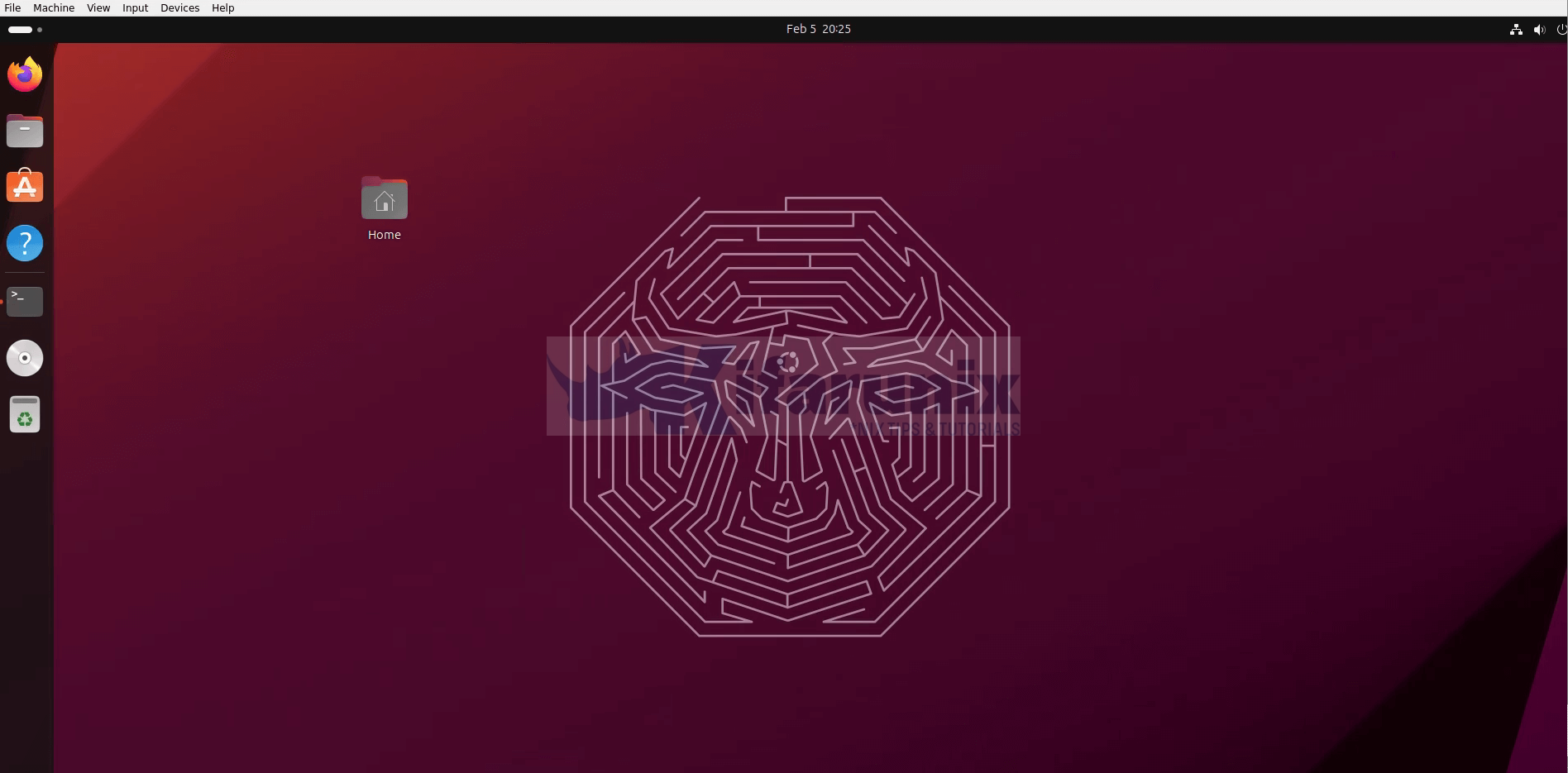Screen dimensions: 1568x773
Task: Open the Machine menu
Action: 54,7
